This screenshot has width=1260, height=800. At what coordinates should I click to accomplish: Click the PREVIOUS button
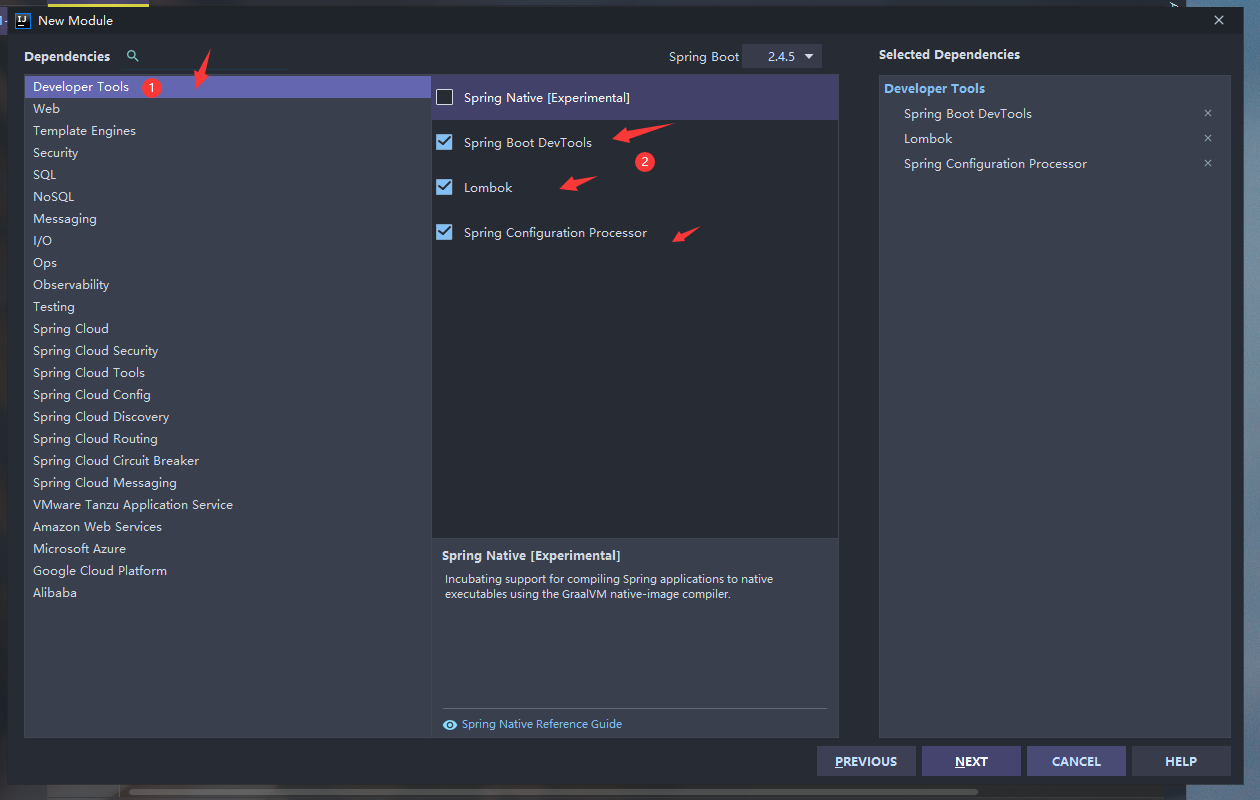(x=866, y=761)
